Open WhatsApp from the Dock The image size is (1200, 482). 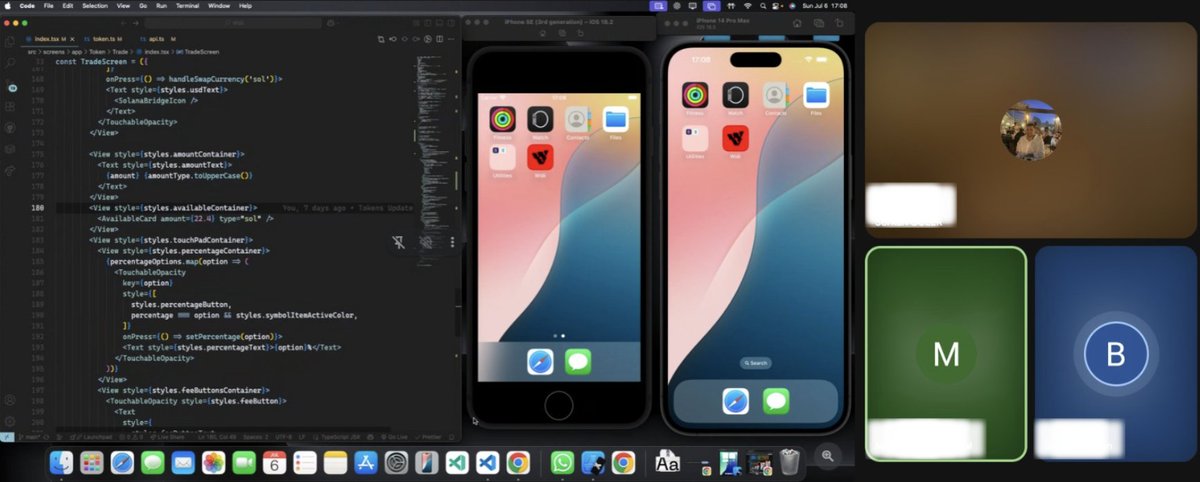pos(563,462)
